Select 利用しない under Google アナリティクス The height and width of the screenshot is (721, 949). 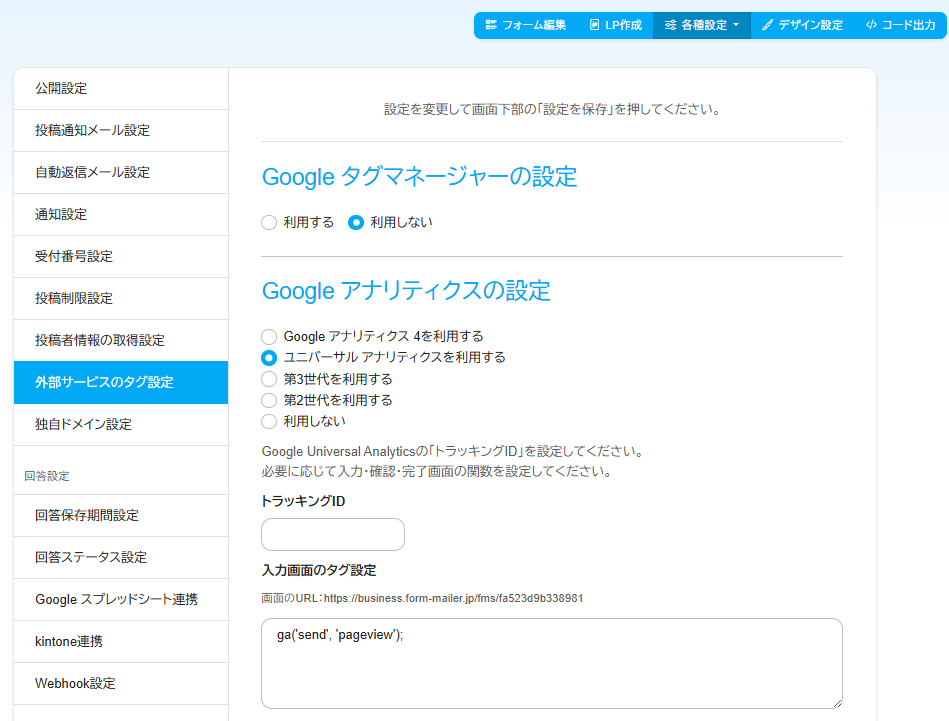[x=269, y=421]
